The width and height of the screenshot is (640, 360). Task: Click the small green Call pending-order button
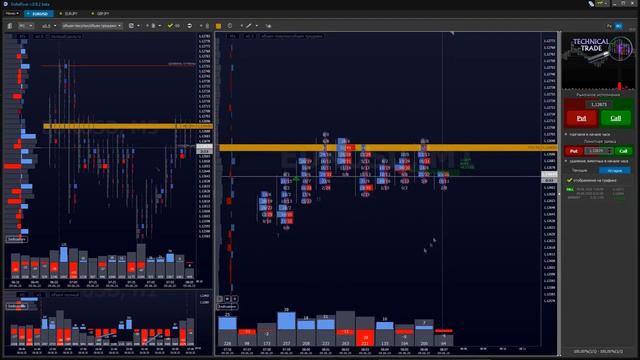point(623,151)
